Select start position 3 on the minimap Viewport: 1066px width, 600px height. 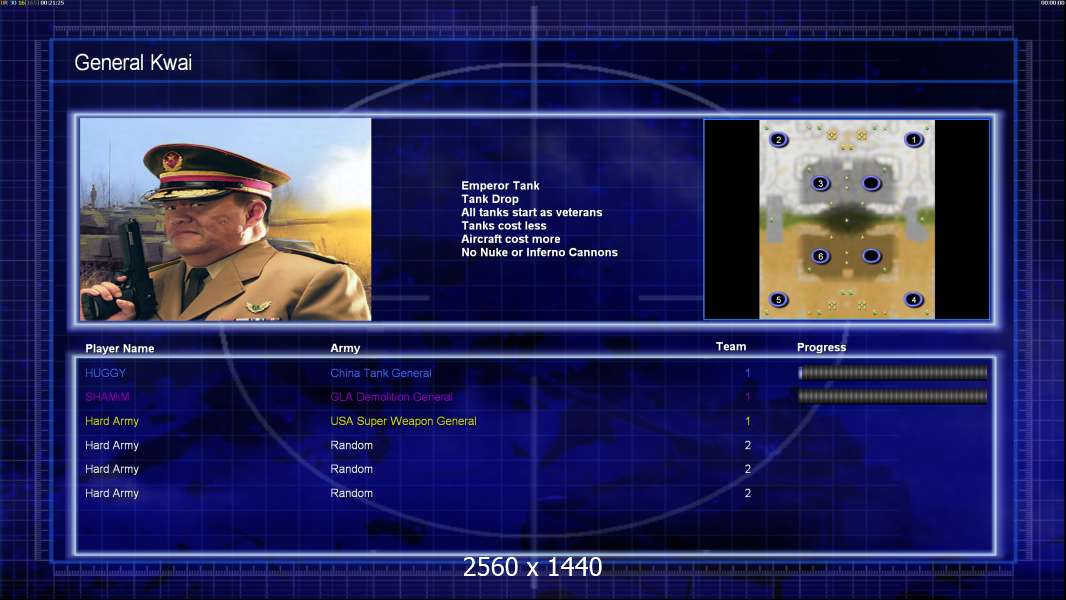821,183
